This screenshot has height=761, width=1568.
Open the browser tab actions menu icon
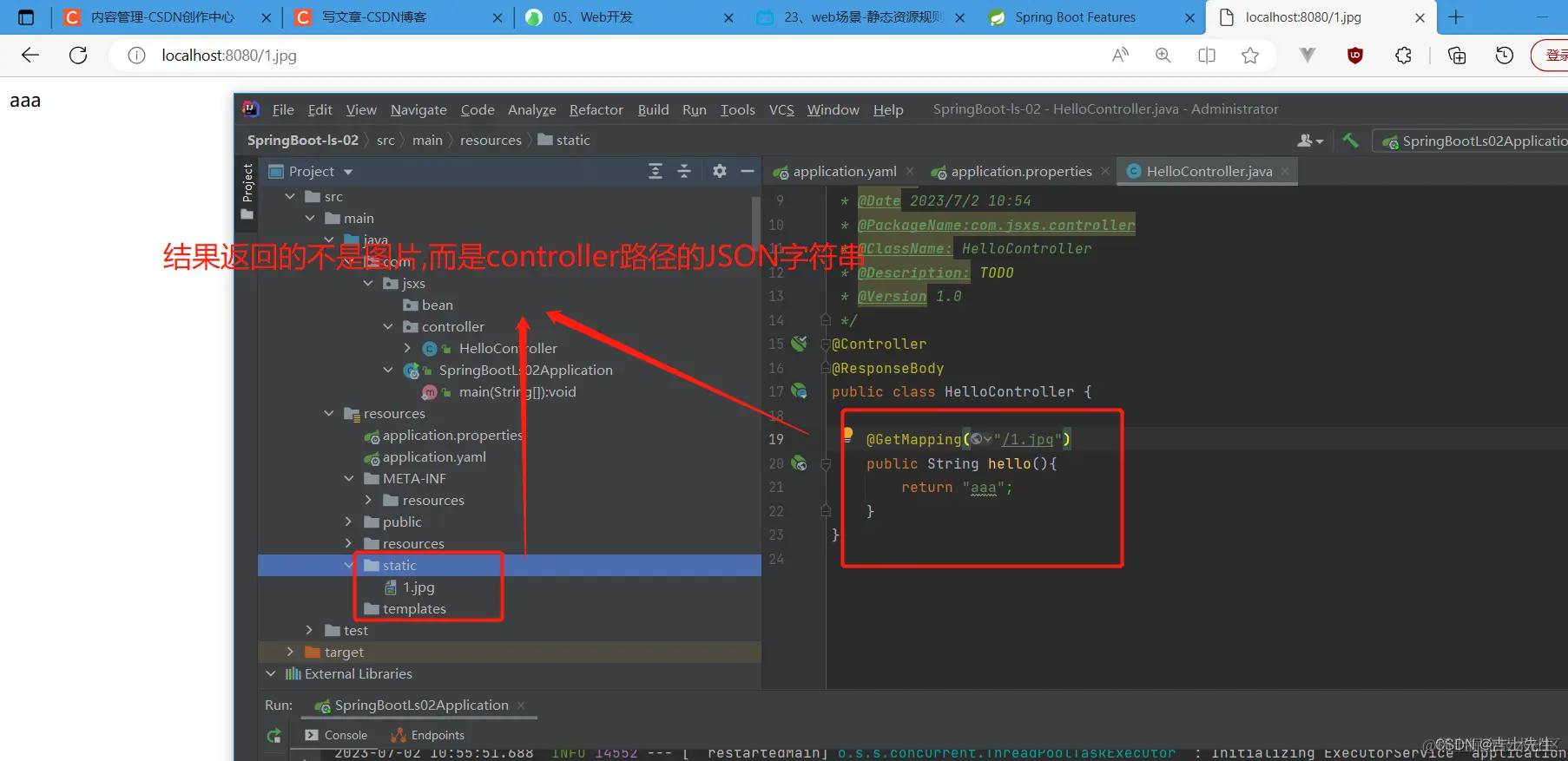[x=25, y=17]
